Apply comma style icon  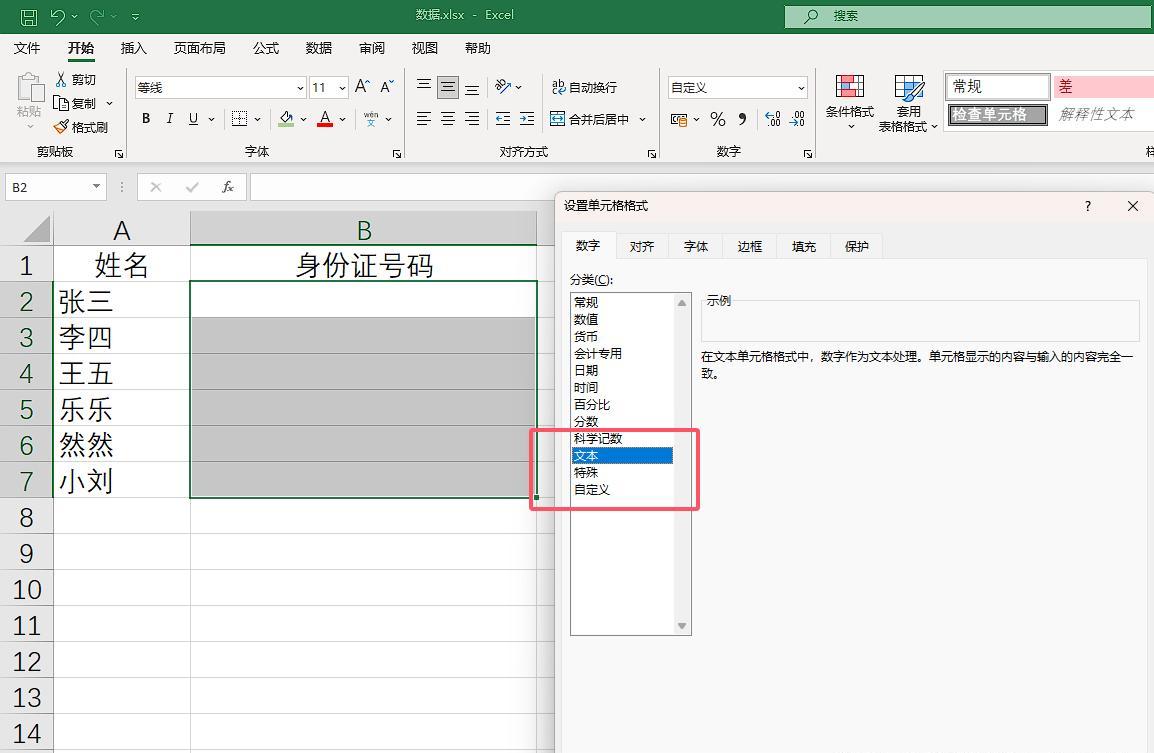pos(743,119)
